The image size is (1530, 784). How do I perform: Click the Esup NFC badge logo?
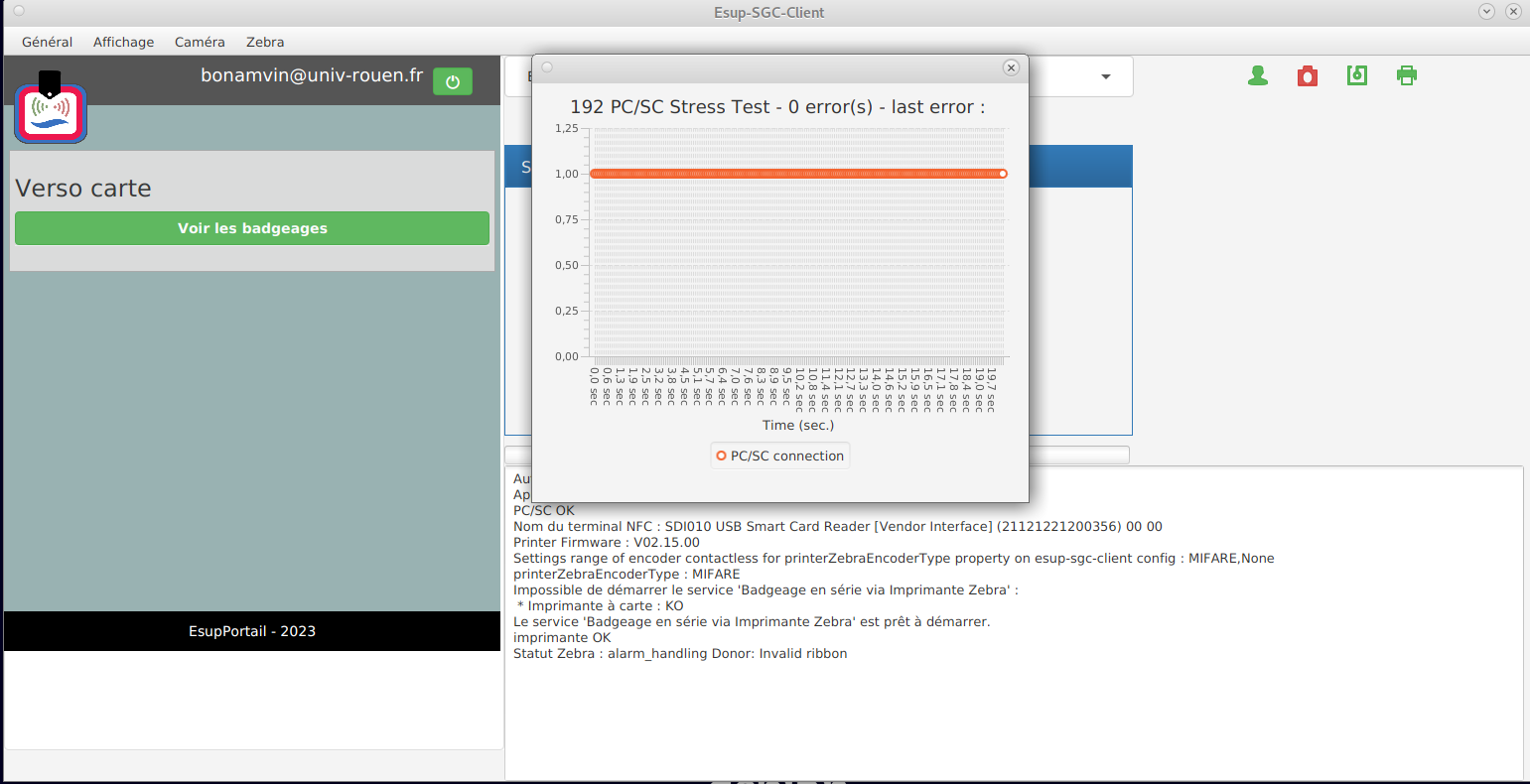(51, 111)
